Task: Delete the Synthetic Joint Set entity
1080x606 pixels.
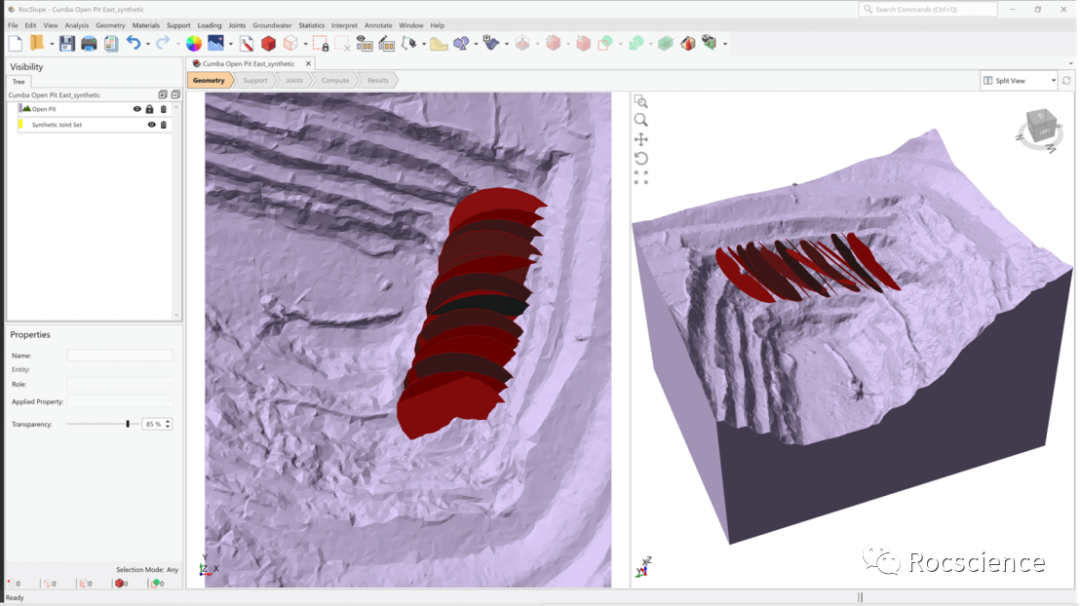Action: [164, 125]
